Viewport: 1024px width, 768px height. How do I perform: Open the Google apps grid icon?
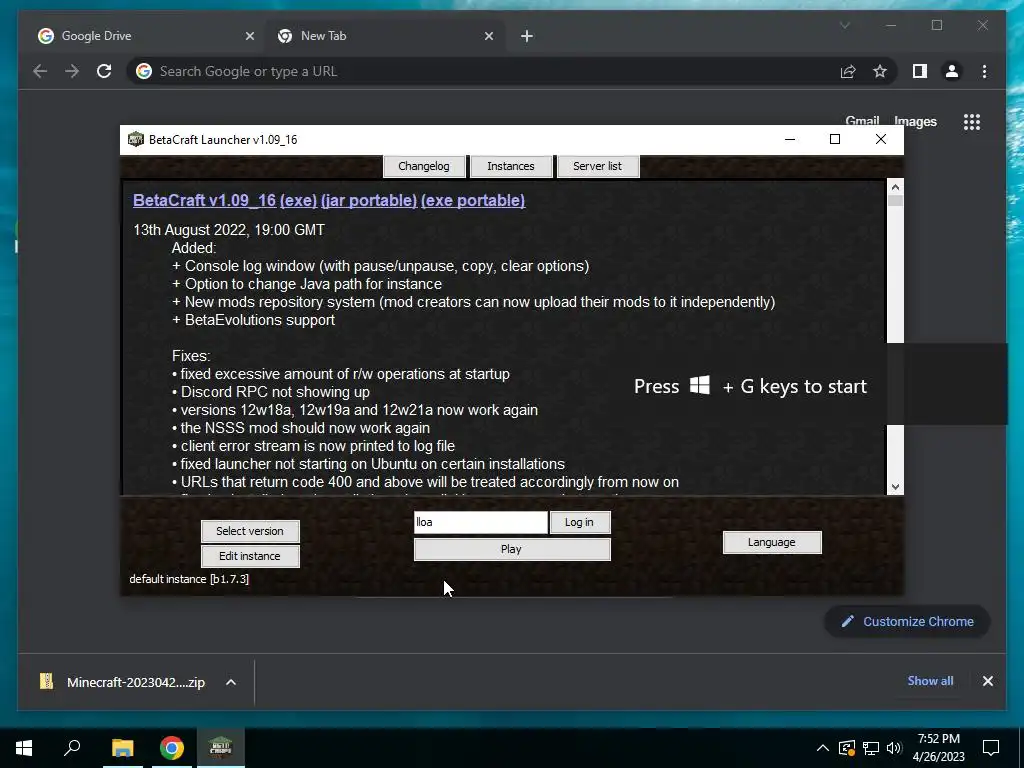(972, 121)
